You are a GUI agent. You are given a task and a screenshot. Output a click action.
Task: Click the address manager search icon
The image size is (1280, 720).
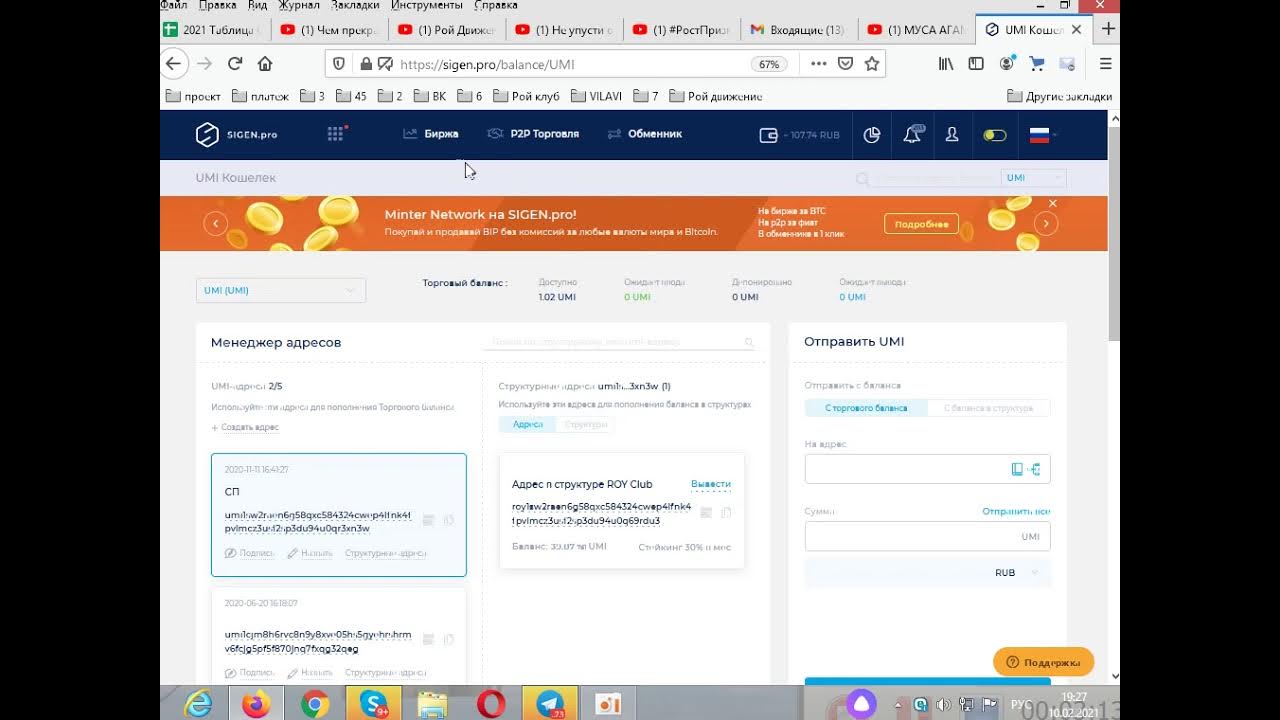(749, 342)
